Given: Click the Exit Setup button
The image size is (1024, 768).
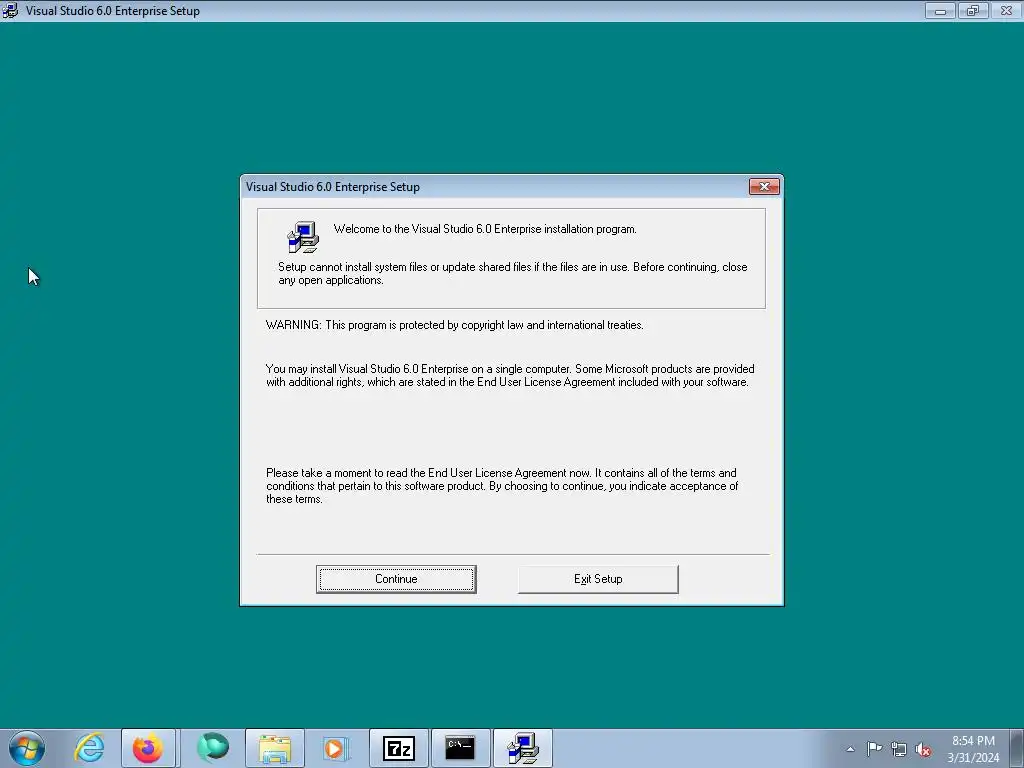Looking at the screenshot, I should (x=598, y=579).
